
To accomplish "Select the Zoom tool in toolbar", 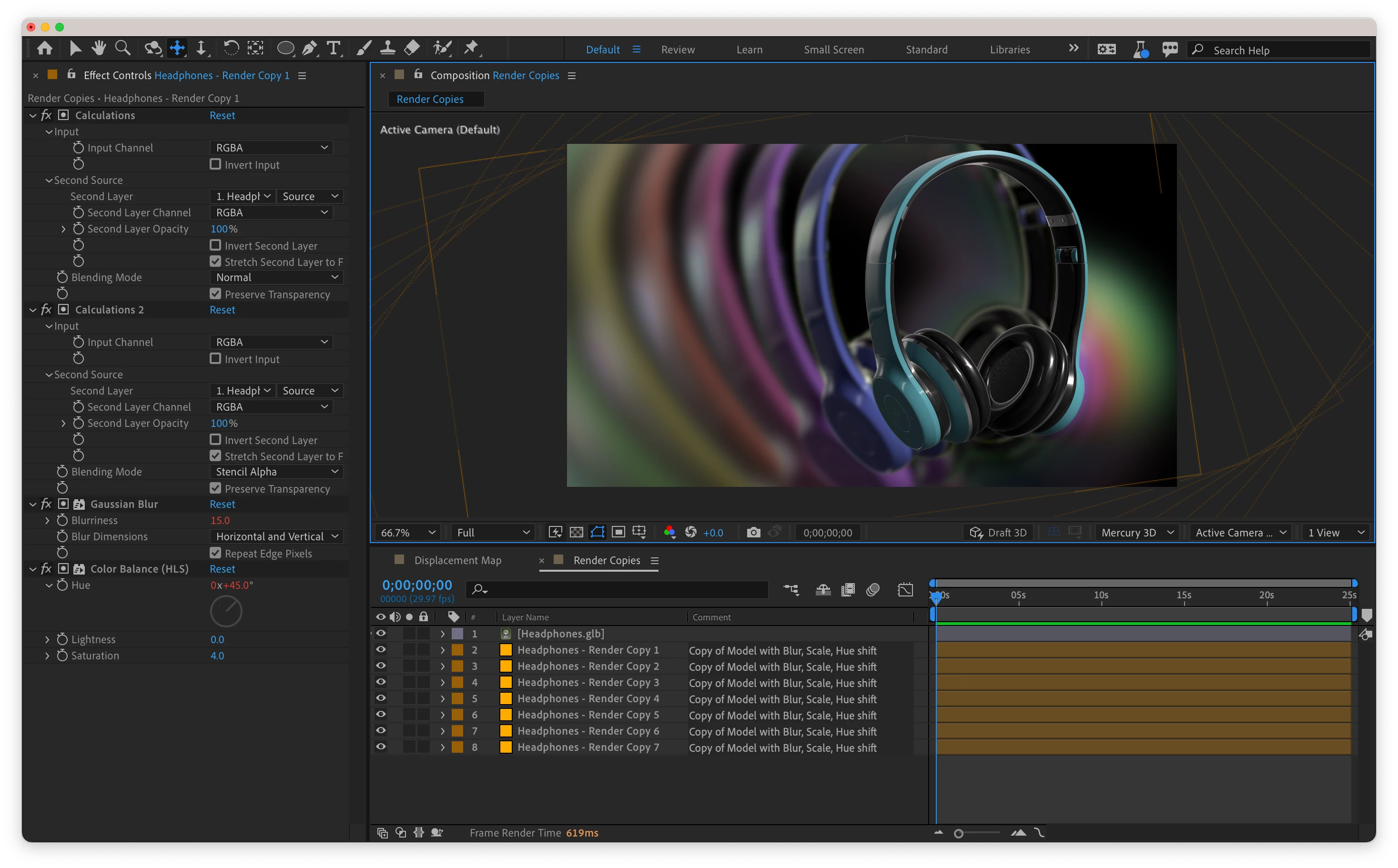I will (122, 48).
